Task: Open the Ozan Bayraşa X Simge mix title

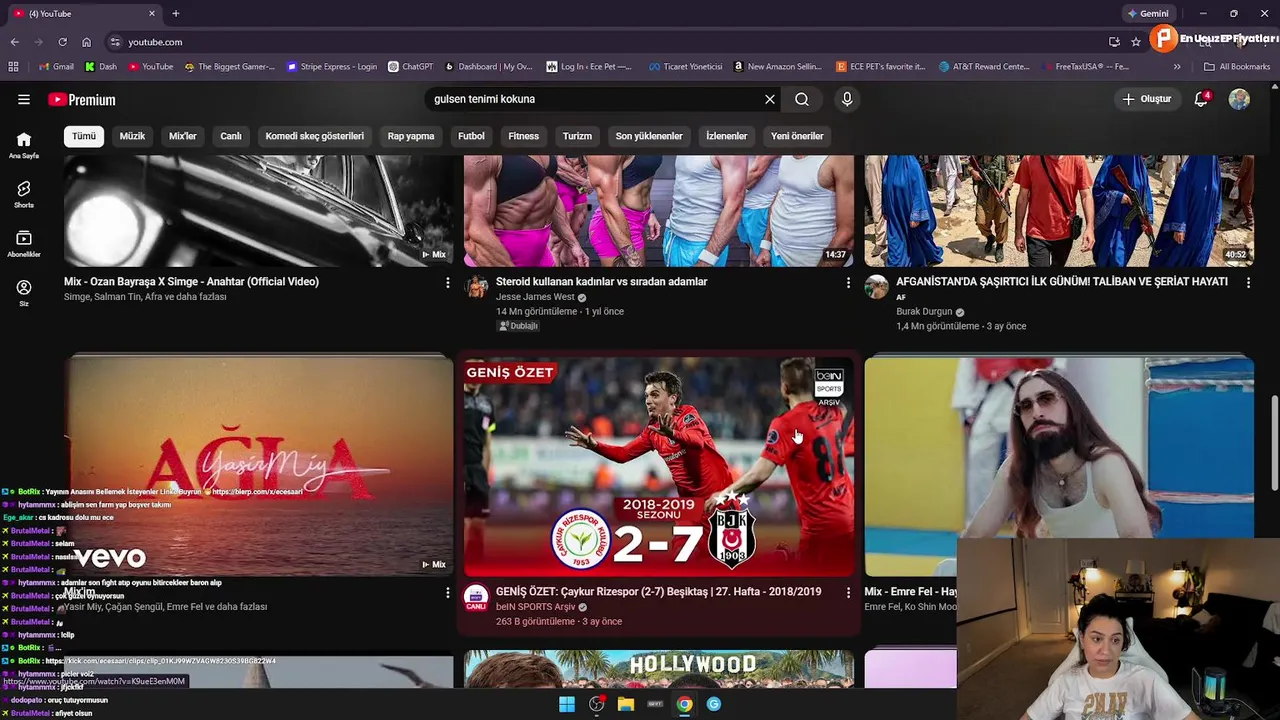Action: click(191, 282)
